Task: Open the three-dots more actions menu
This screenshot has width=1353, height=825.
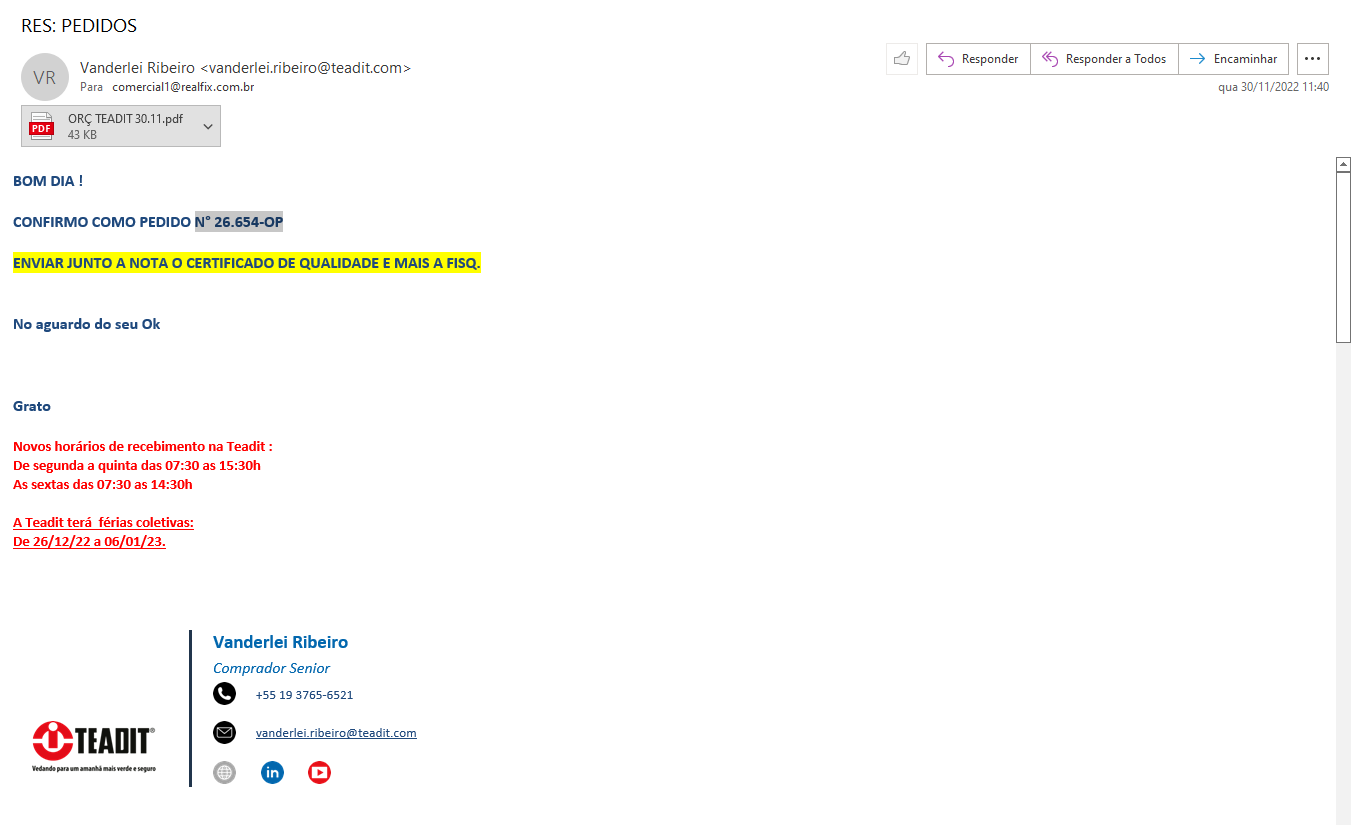Action: [1312, 59]
